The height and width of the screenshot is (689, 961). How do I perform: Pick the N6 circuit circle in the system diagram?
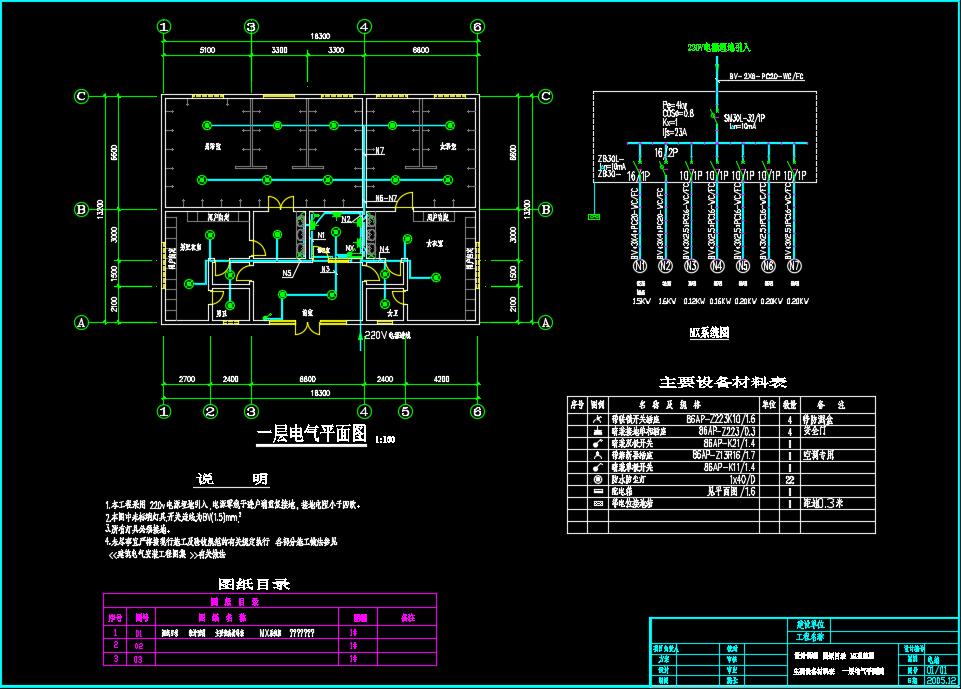click(x=768, y=266)
